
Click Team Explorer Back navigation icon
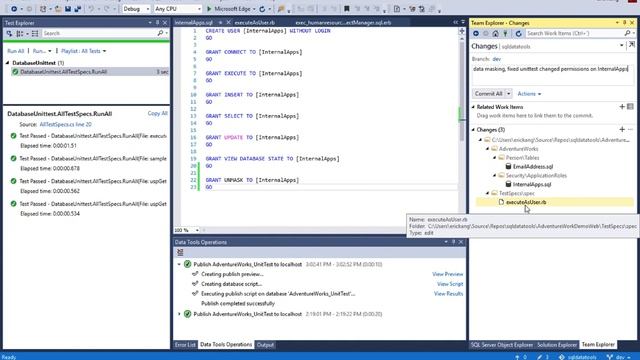[x=476, y=33]
